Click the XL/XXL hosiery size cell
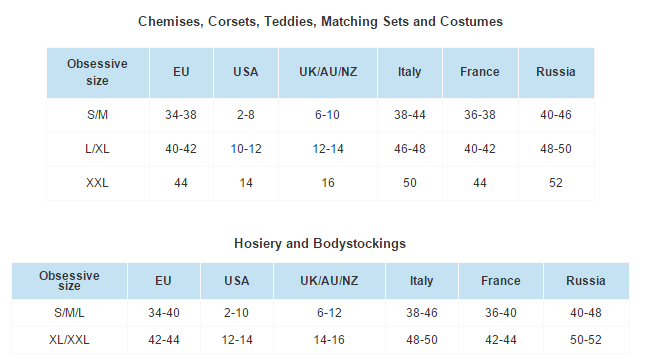The width and height of the screenshot is (650, 364). [x=69, y=340]
